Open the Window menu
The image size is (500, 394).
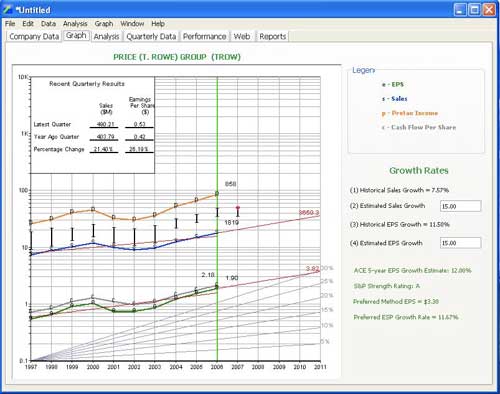(x=132, y=24)
